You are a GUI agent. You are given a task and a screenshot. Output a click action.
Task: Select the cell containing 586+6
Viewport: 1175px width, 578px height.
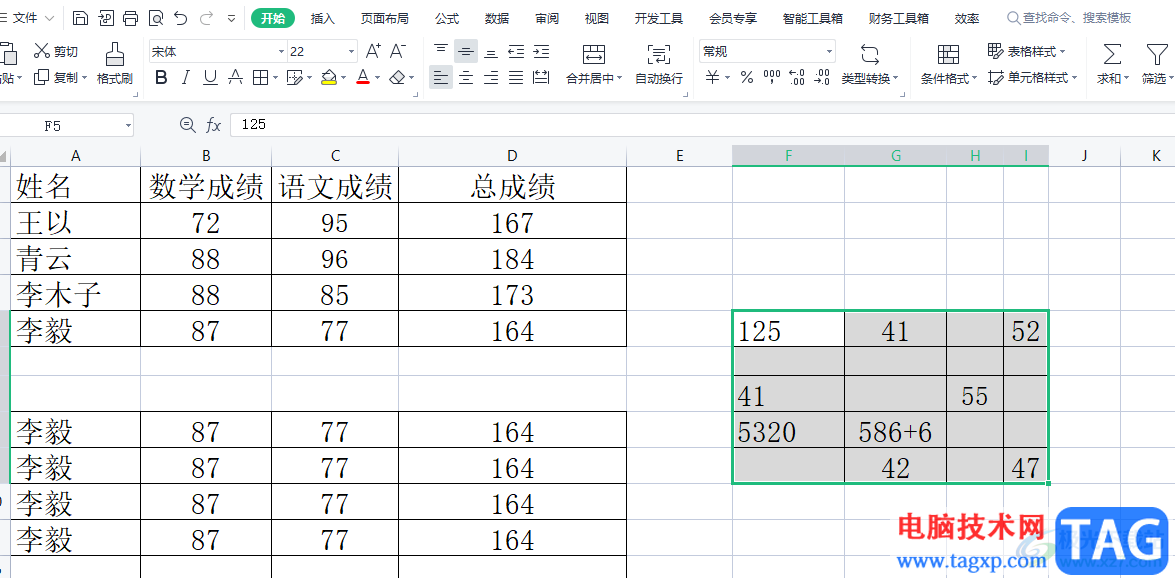tap(895, 432)
